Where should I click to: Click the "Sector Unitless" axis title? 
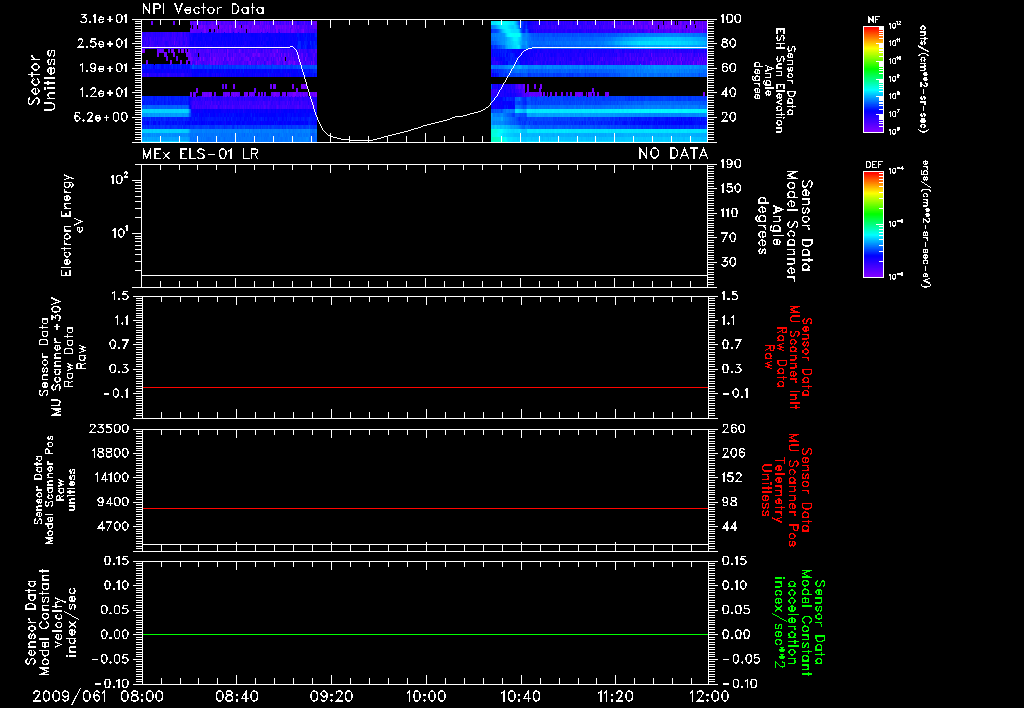click(42, 80)
